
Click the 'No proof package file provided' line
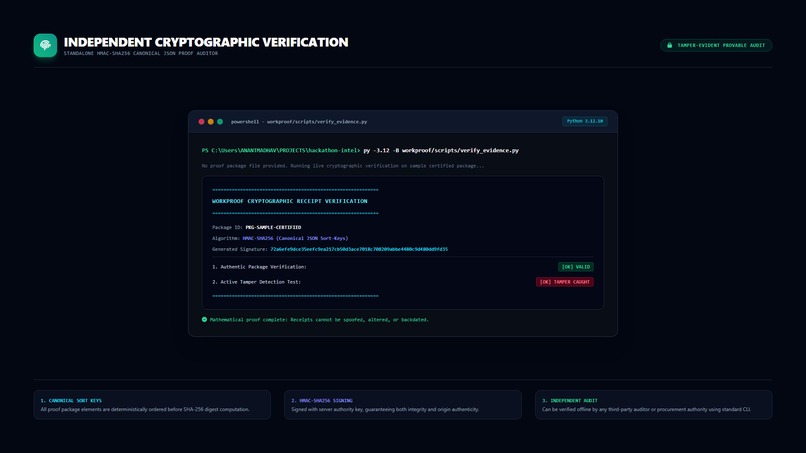pyautogui.click(x=343, y=166)
